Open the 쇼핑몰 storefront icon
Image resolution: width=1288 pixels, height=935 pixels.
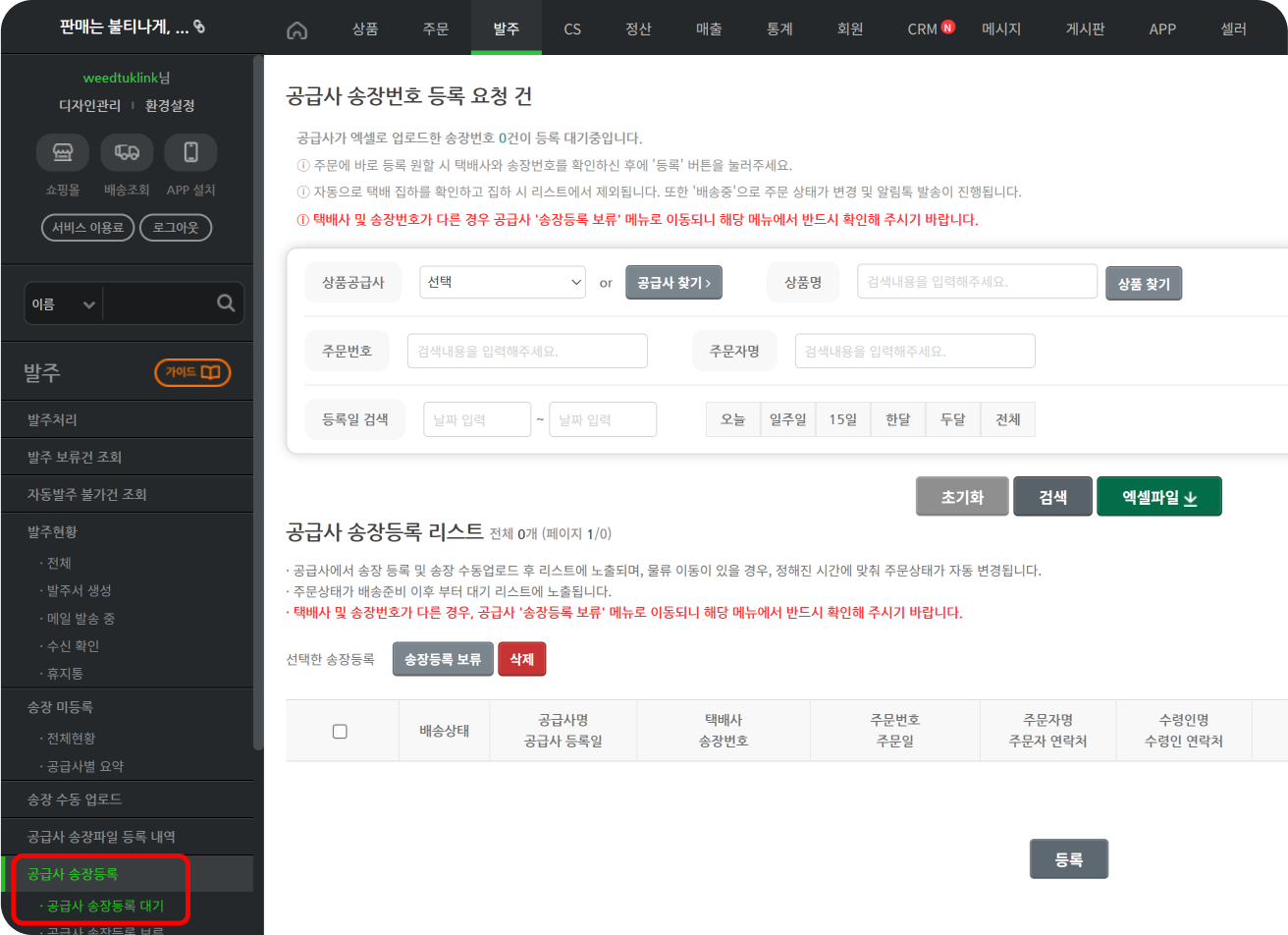point(63,152)
